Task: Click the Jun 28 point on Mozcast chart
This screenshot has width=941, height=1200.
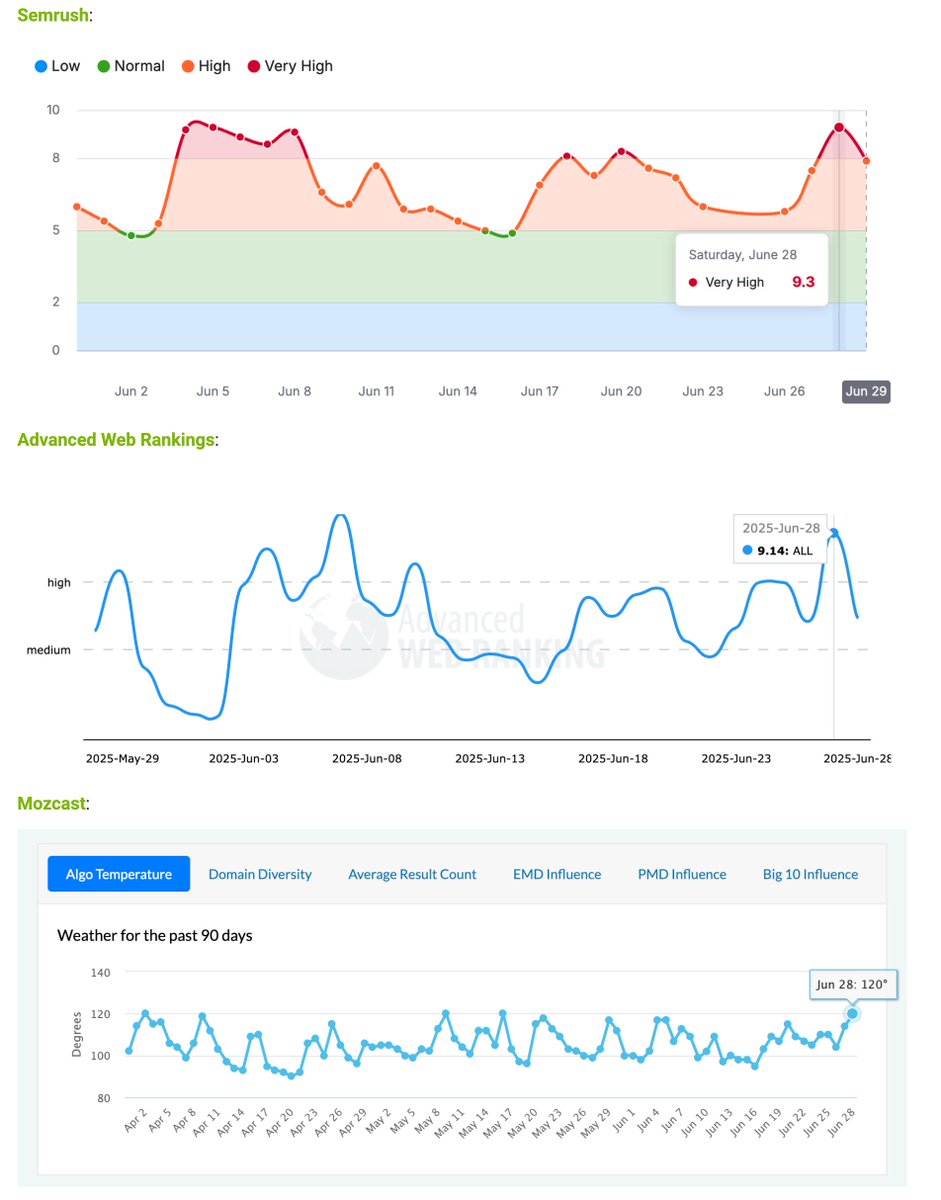Action: pyautogui.click(x=852, y=1013)
